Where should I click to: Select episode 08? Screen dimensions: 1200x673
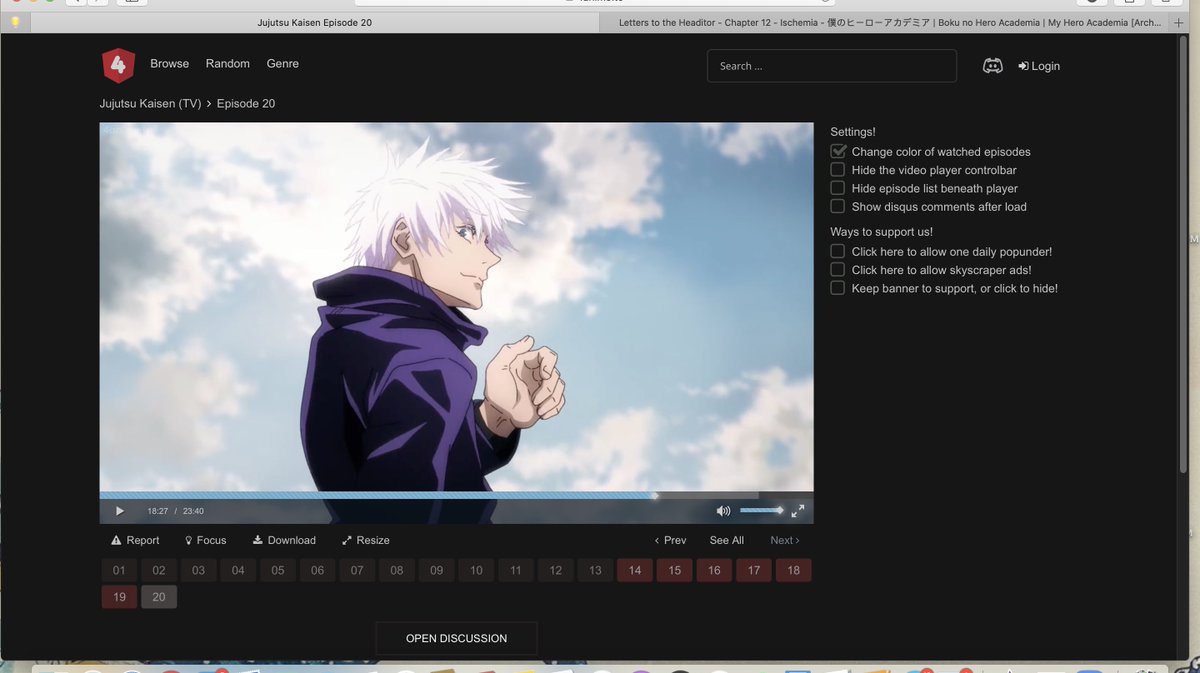coord(397,570)
